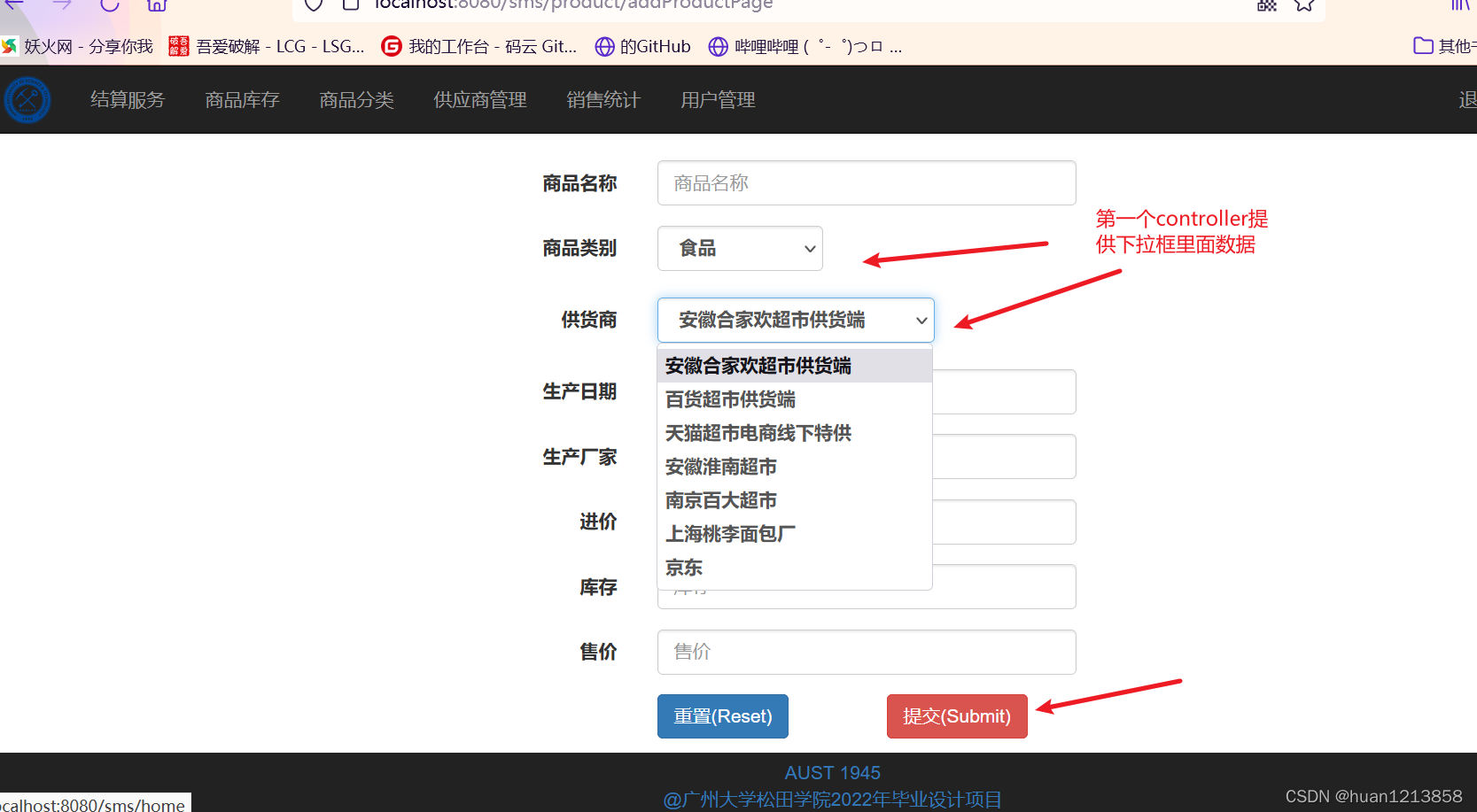Open the 广州大学松田学院2022年毕业设计项目 footer link
The width and height of the screenshot is (1477, 812).
tap(832, 800)
